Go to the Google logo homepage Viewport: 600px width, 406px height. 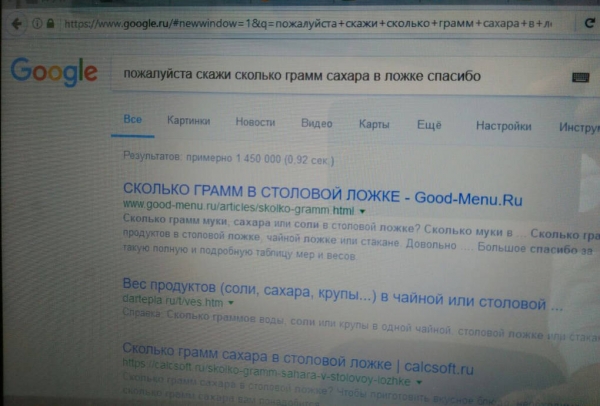(54, 72)
